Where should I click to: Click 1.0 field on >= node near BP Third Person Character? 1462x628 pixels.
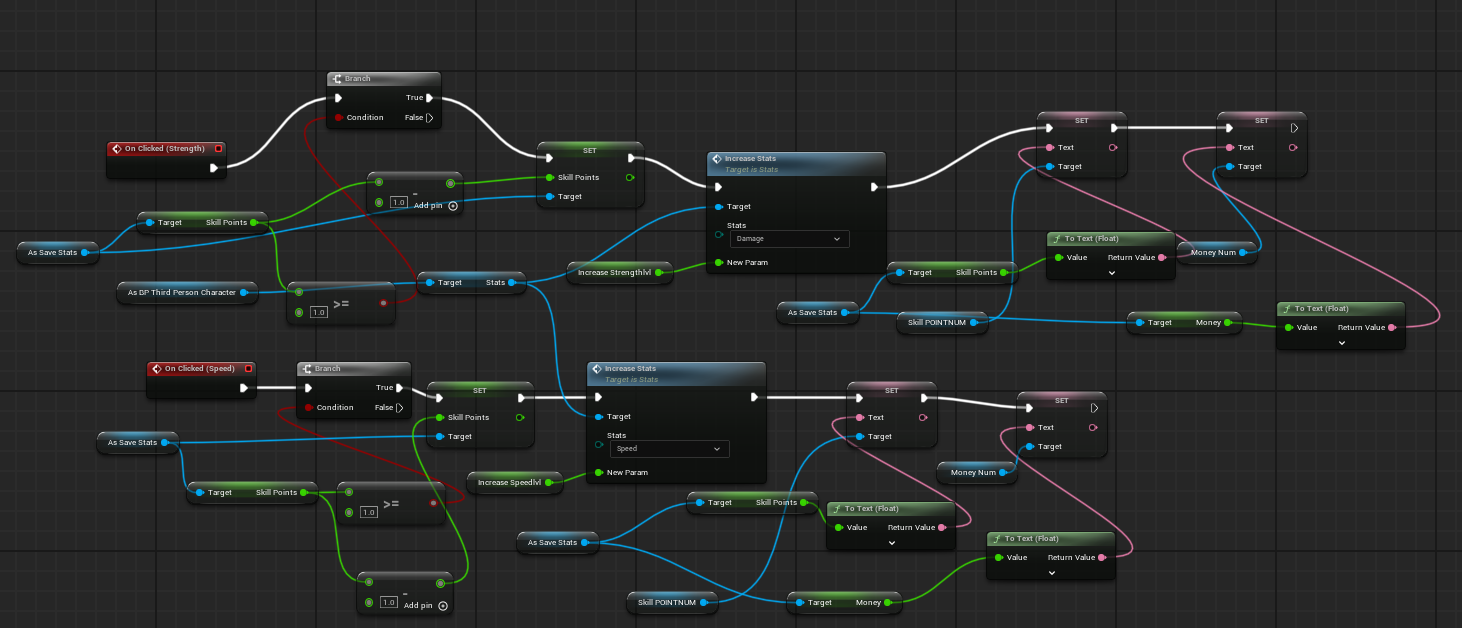point(318,312)
